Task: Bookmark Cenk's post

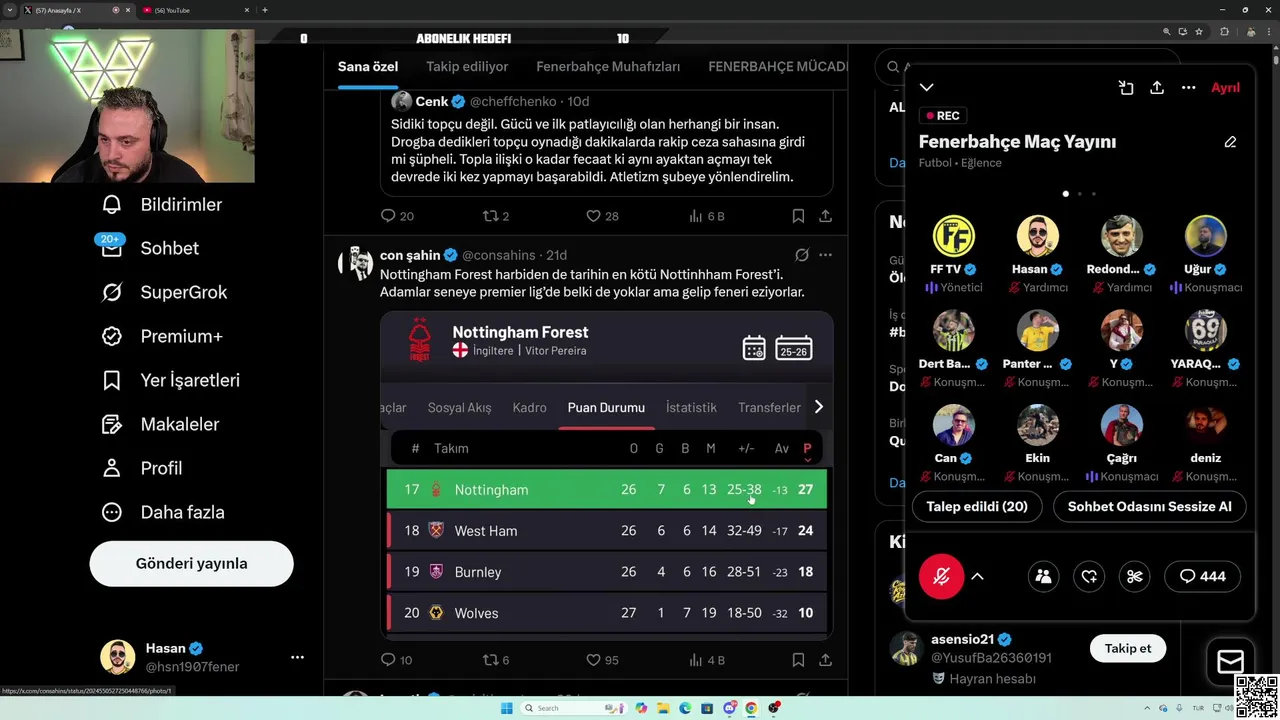Action: pos(798,216)
